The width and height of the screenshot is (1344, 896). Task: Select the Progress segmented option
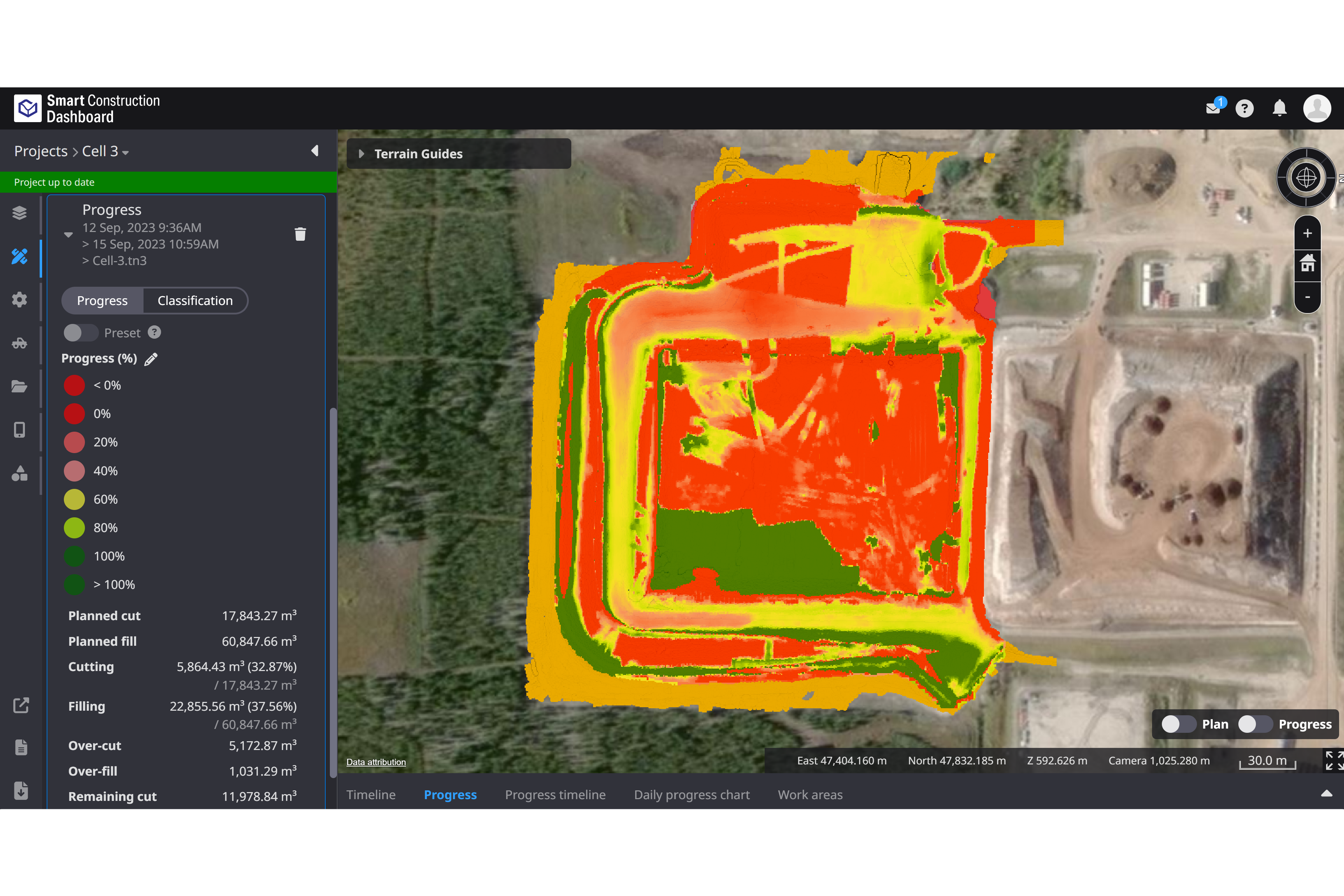pyautogui.click(x=102, y=300)
